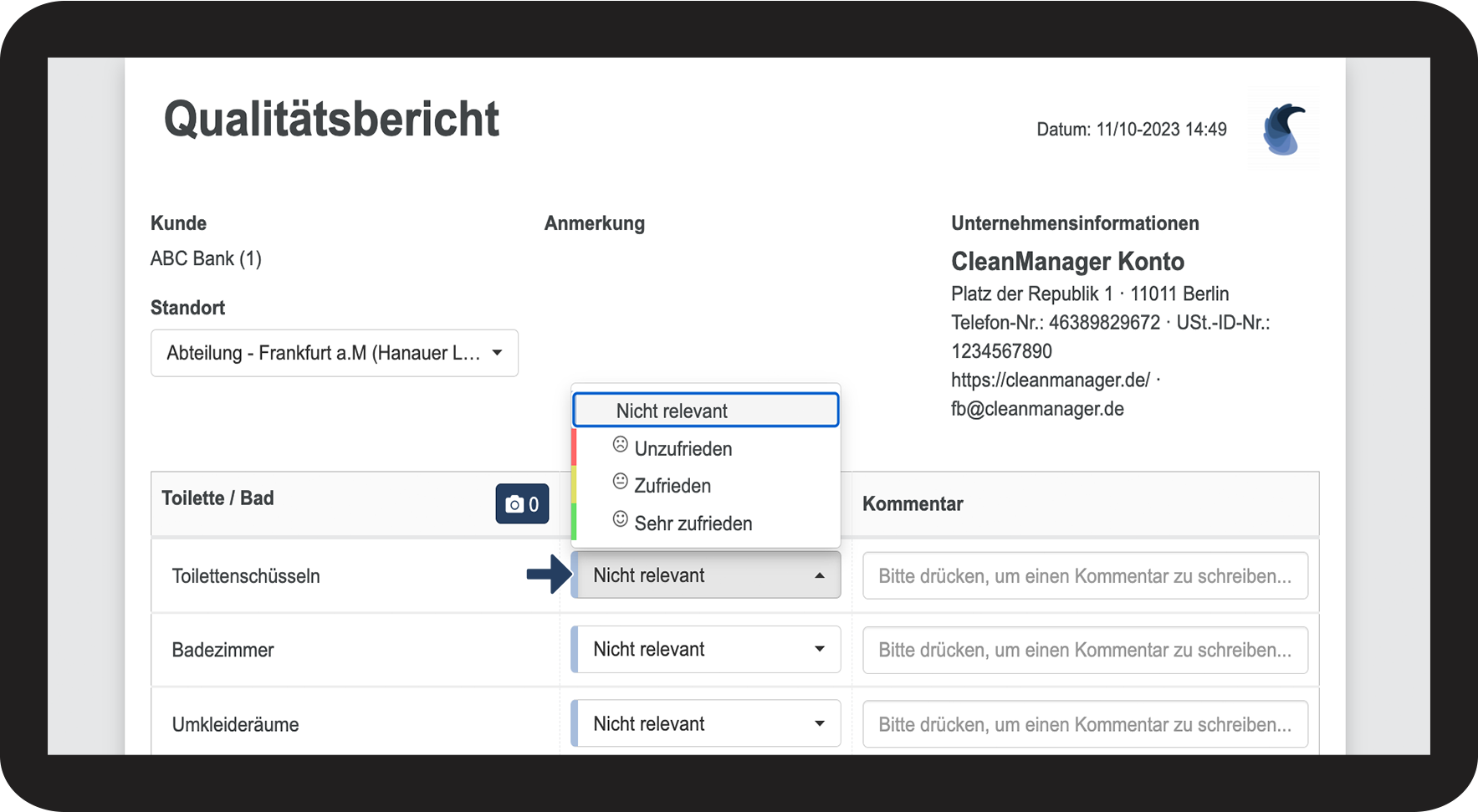Choose Unzufrieden from the rating list
The image size is (1478, 812).
[683, 449]
